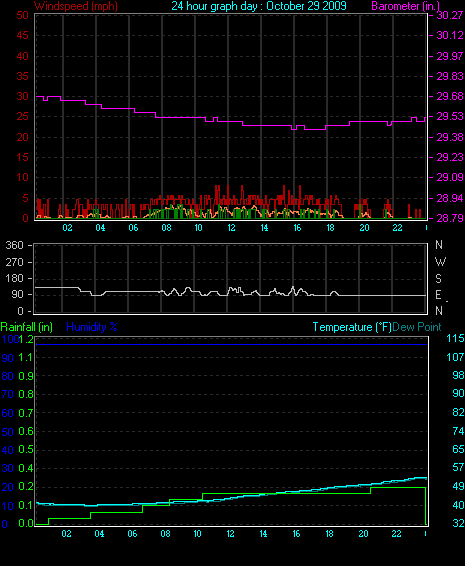The height and width of the screenshot is (566, 465).
Task: Click barometer value 28.79
Action: (x=450, y=218)
